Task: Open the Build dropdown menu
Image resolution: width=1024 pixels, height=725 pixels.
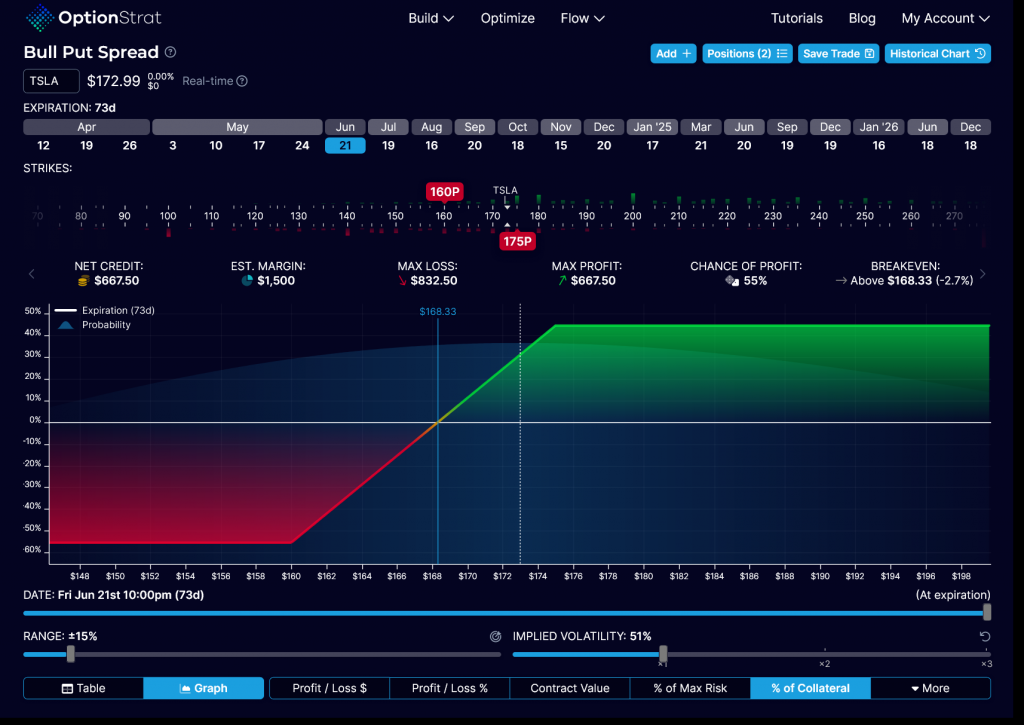Action: click(x=431, y=18)
